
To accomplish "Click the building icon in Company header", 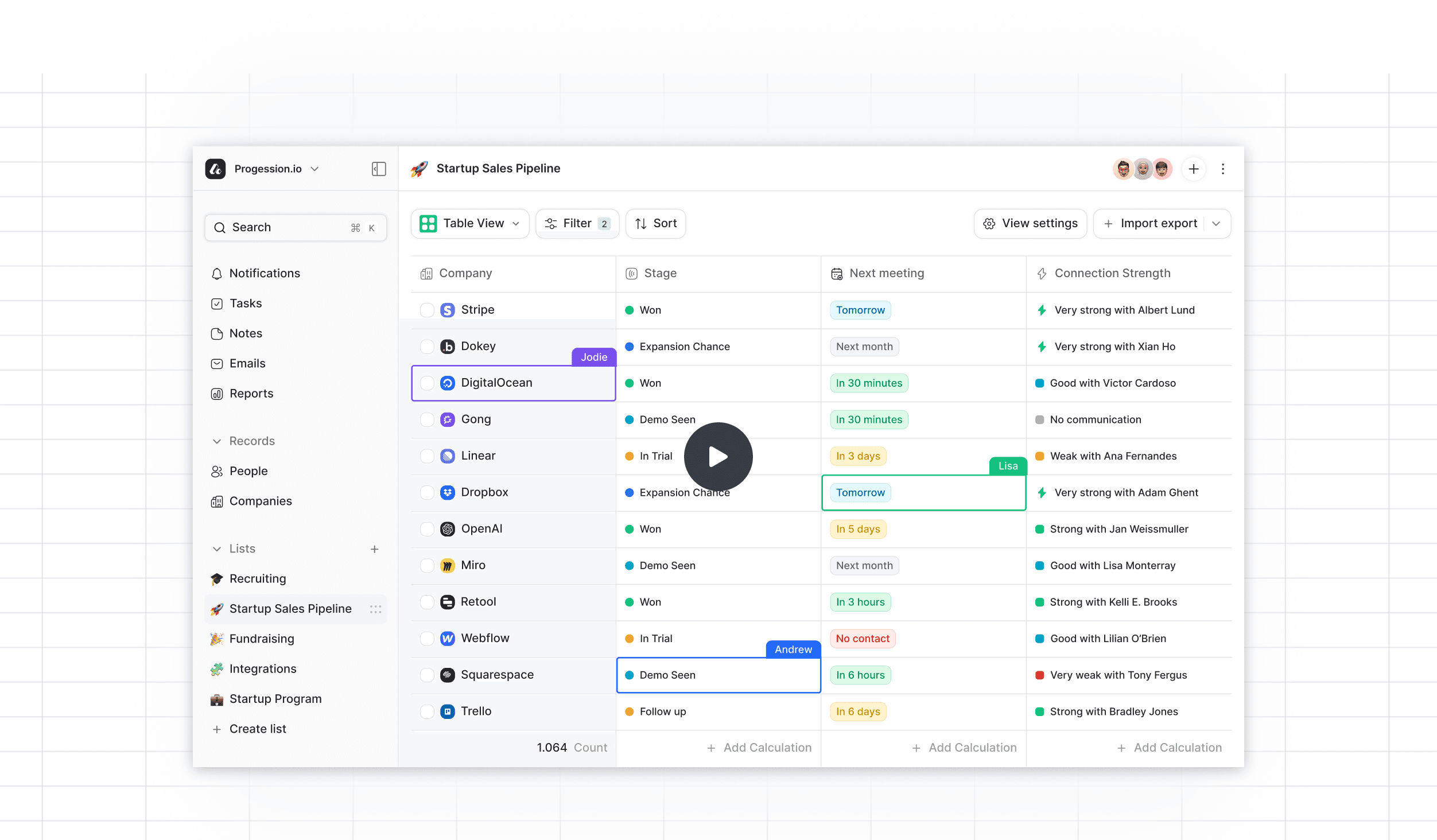I will pos(426,274).
